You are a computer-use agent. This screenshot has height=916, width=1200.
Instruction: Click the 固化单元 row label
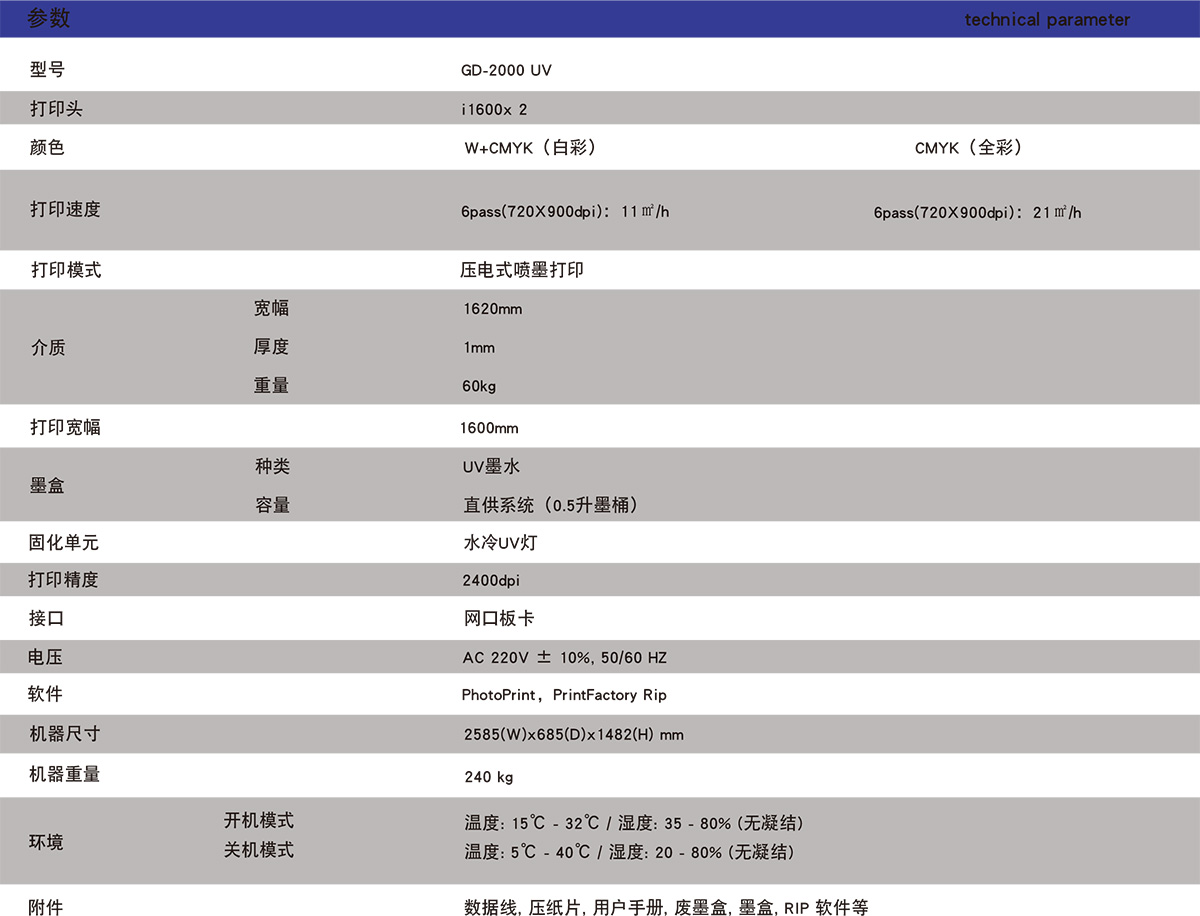[x=64, y=543]
